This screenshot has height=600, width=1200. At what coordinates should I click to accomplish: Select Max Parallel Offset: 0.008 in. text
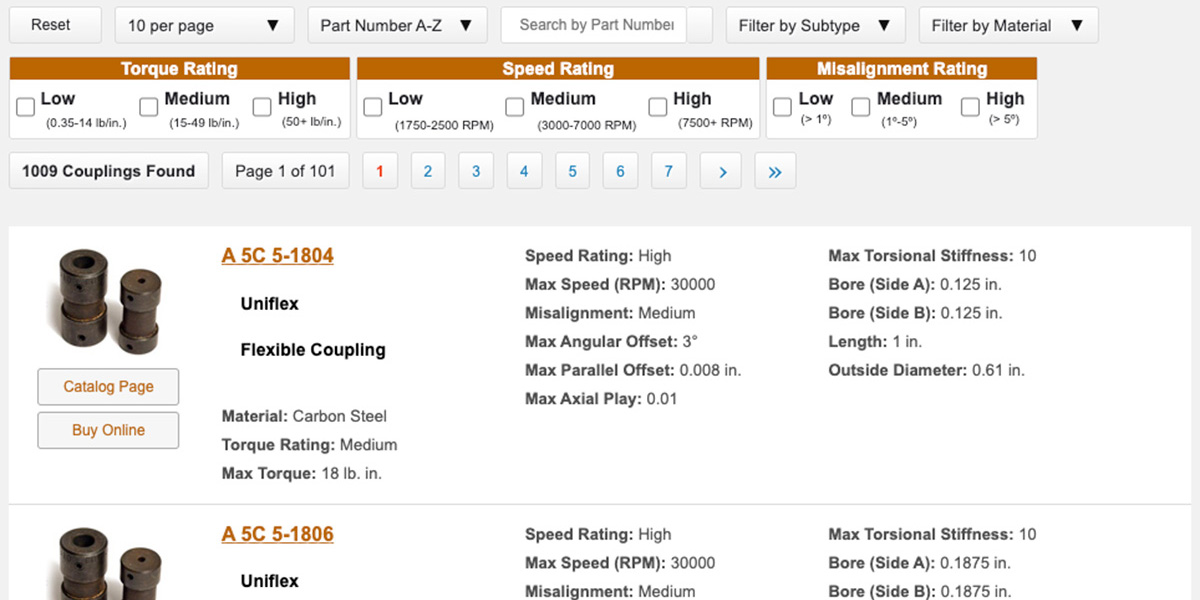(633, 370)
